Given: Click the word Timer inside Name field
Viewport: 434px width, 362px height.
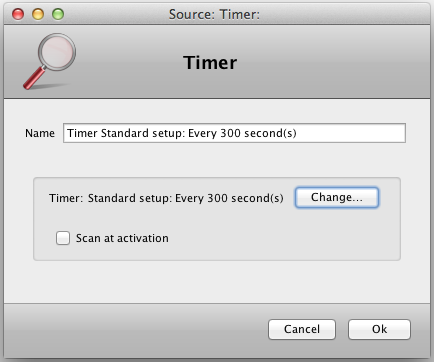Looking at the screenshot, I should point(82,133).
